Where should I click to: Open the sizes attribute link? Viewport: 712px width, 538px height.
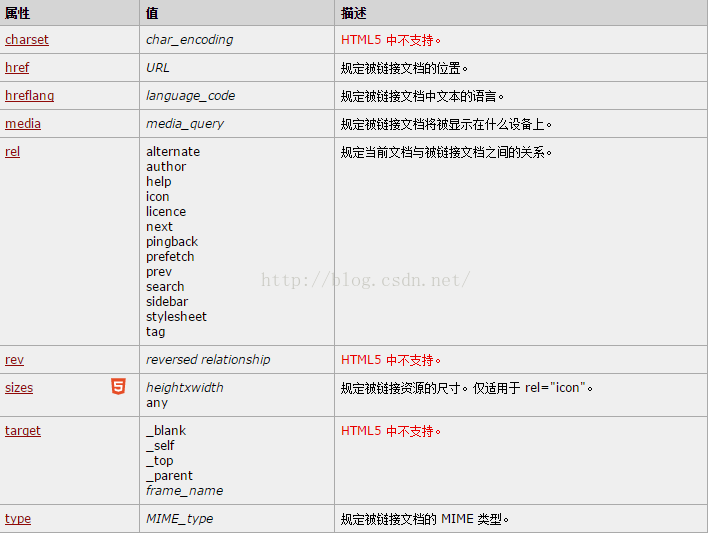click(19, 388)
